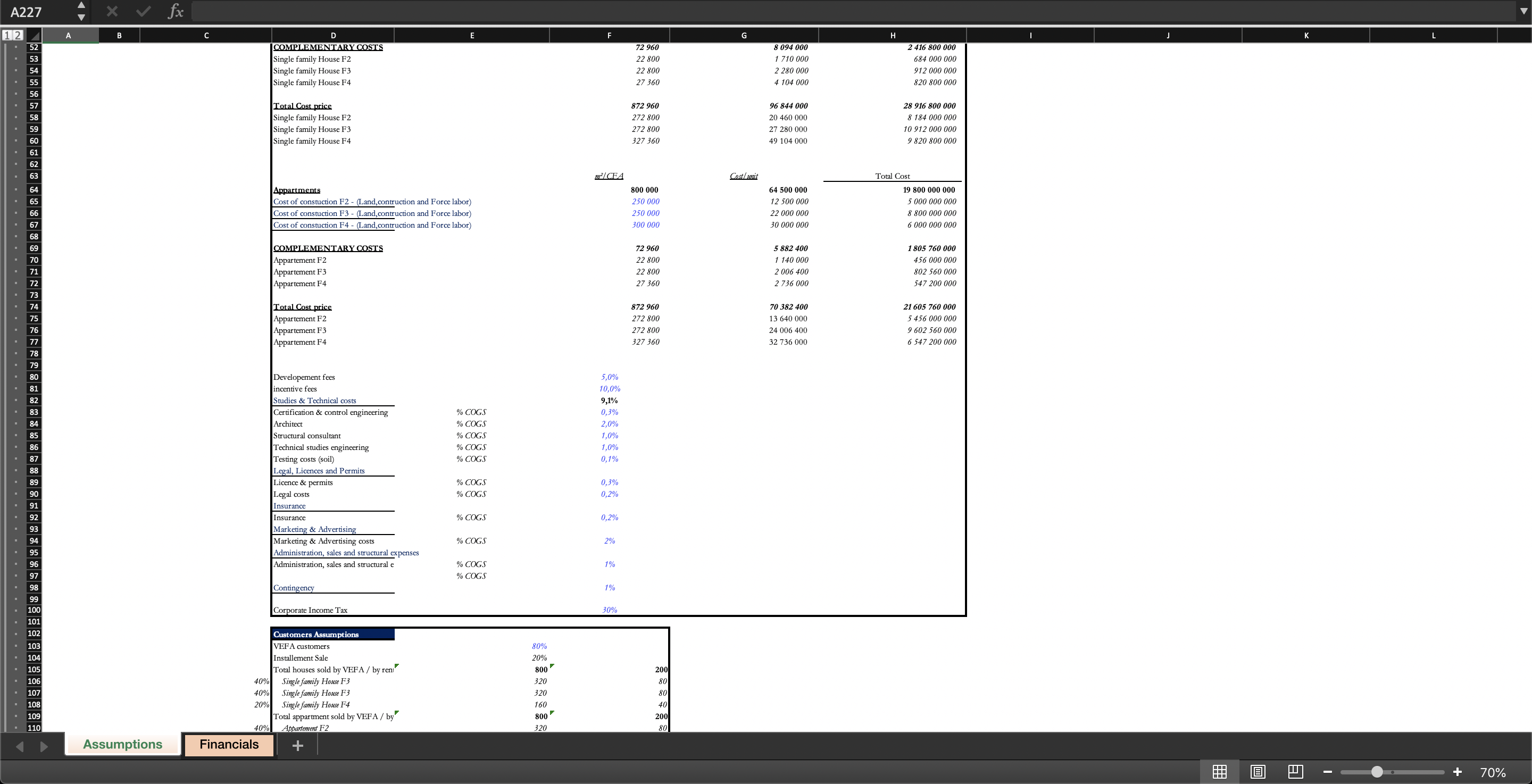This screenshot has width=1532, height=784.
Task: Click the Select All corner triangle
Action: tap(34, 36)
